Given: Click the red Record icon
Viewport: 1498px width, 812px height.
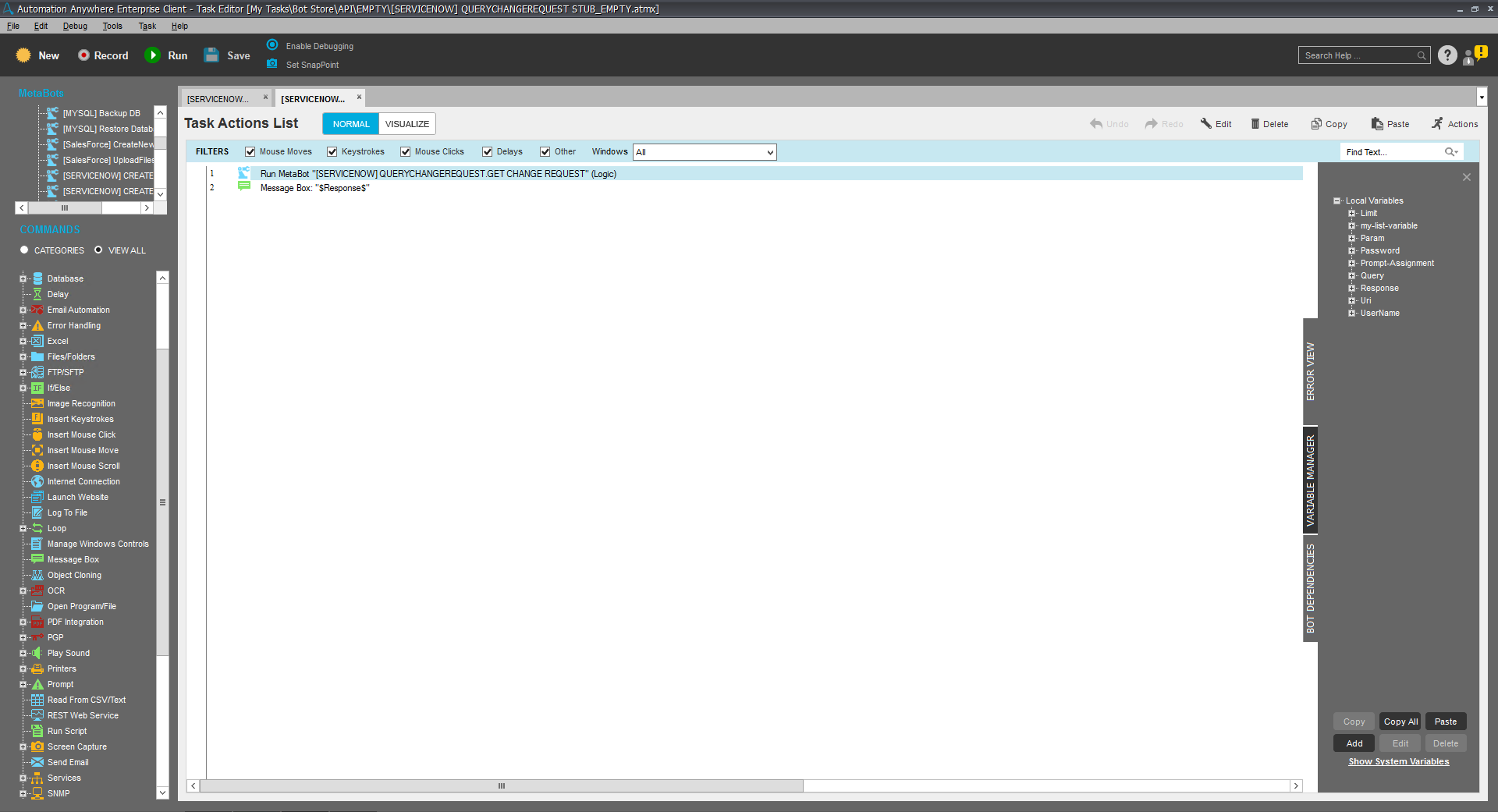Looking at the screenshot, I should coord(83,55).
